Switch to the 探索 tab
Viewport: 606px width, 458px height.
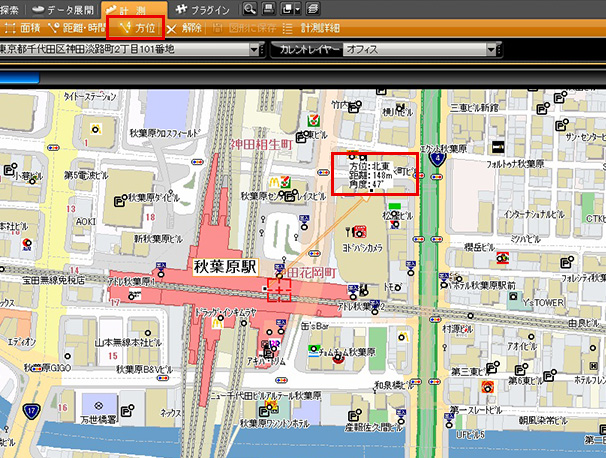click(x=9, y=9)
